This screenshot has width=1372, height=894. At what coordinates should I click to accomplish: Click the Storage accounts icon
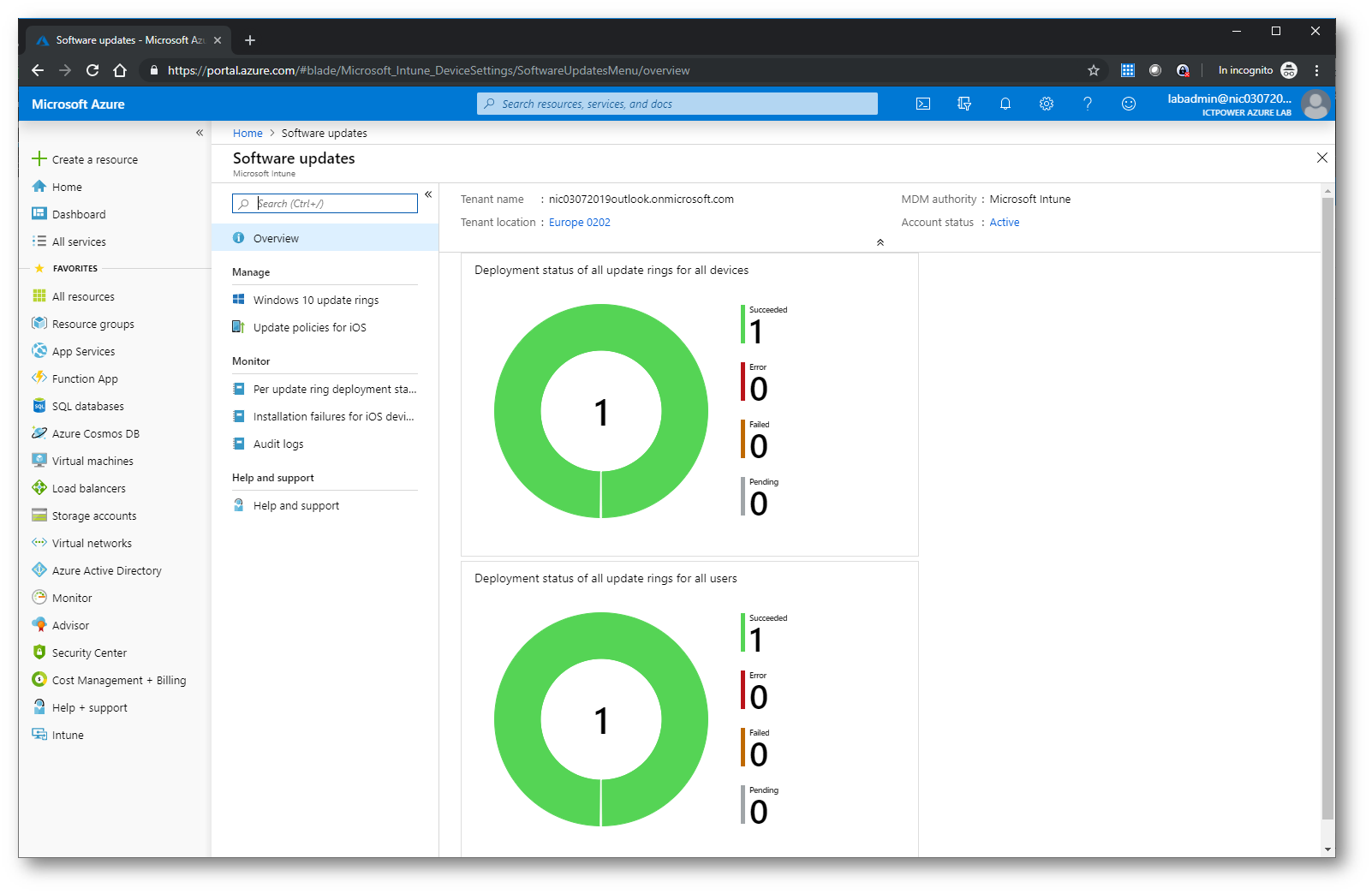[x=39, y=516]
